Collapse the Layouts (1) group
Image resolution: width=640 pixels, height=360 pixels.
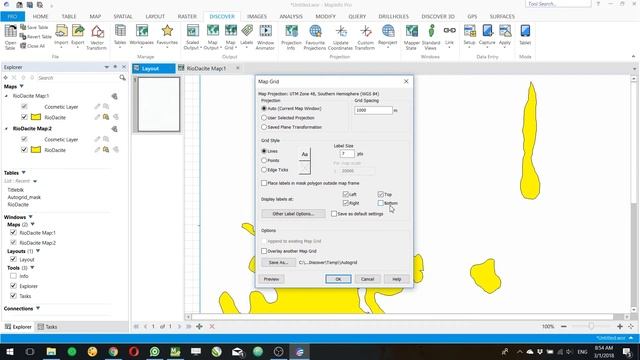(x=38, y=251)
